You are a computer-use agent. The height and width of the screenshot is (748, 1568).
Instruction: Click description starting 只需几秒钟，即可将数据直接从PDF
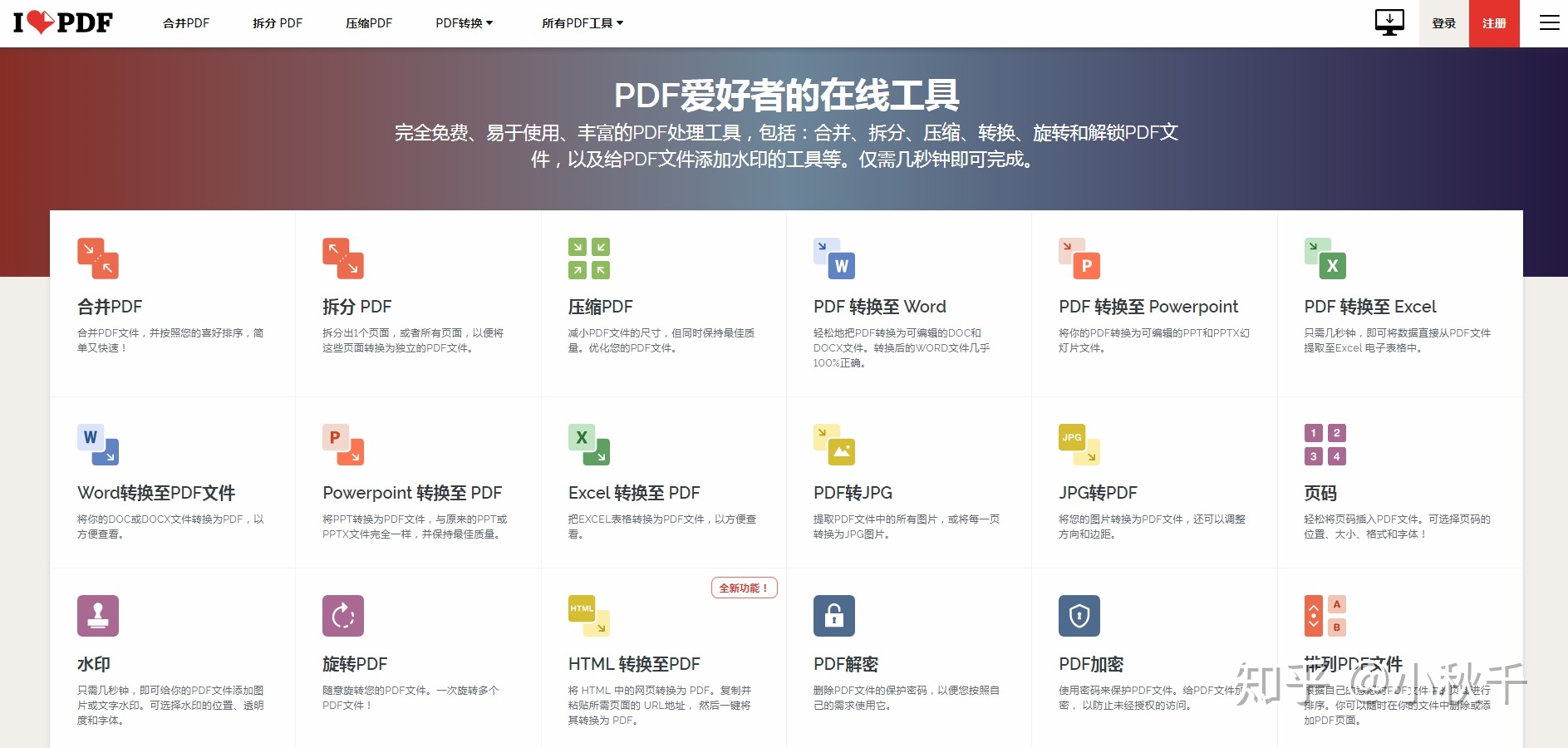(x=1398, y=340)
